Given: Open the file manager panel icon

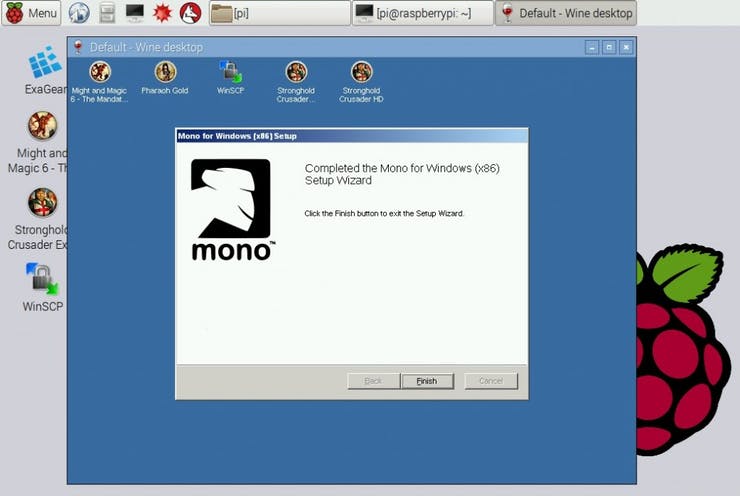Looking at the screenshot, I should (x=107, y=13).
